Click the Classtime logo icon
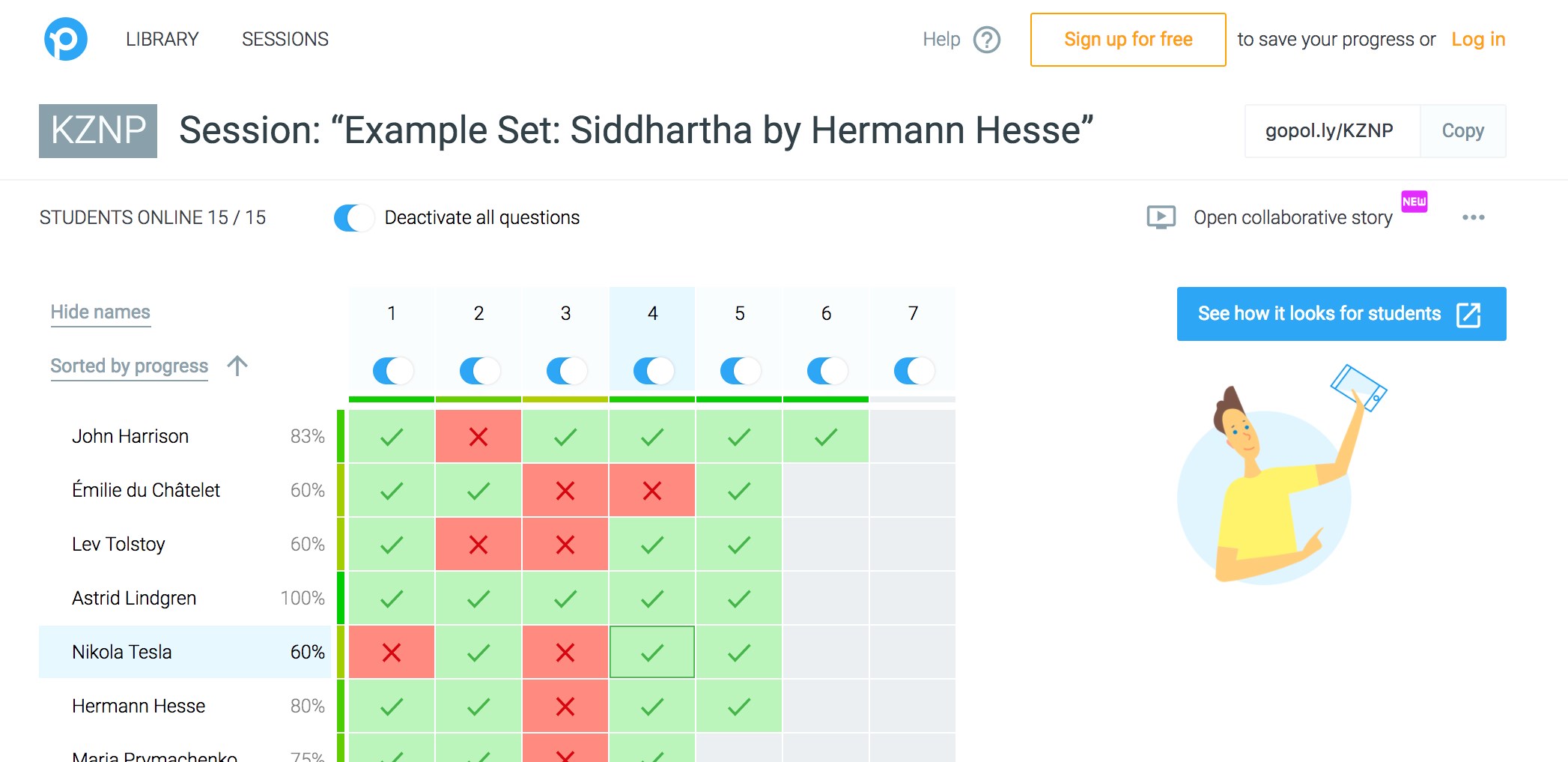The image size is (1568, 762). tap(66, 39)
